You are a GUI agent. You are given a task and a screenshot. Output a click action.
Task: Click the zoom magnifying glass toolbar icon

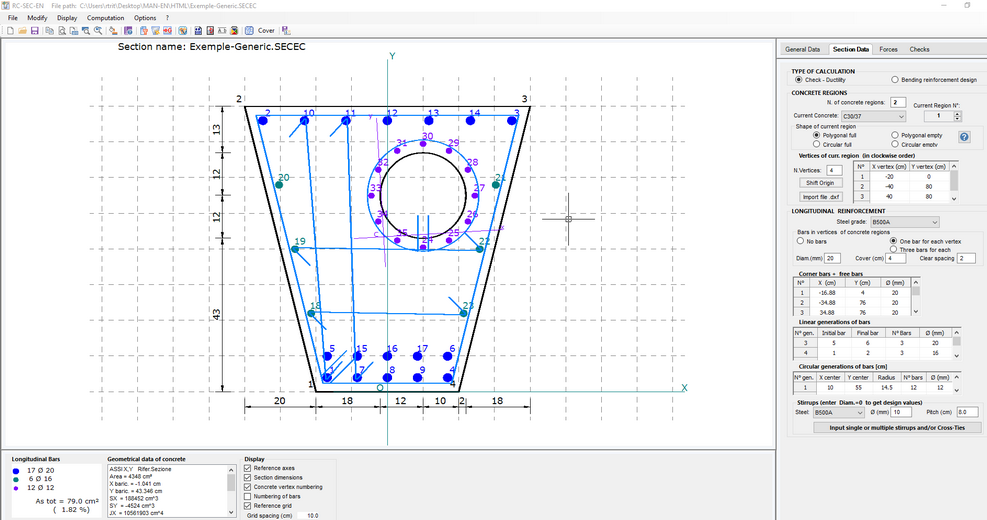point(98,30)
